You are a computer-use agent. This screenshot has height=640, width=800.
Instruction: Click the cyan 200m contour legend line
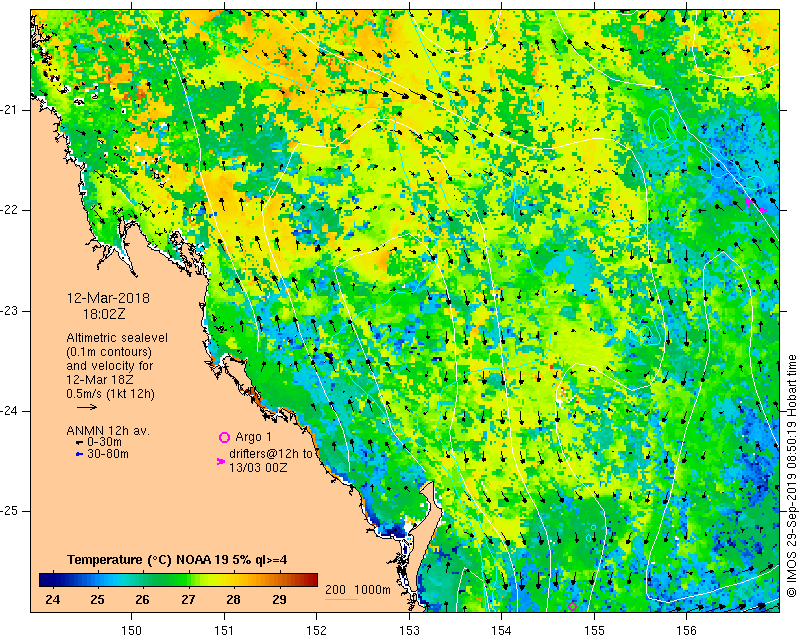pyautogui.click(x=341, y=599)
